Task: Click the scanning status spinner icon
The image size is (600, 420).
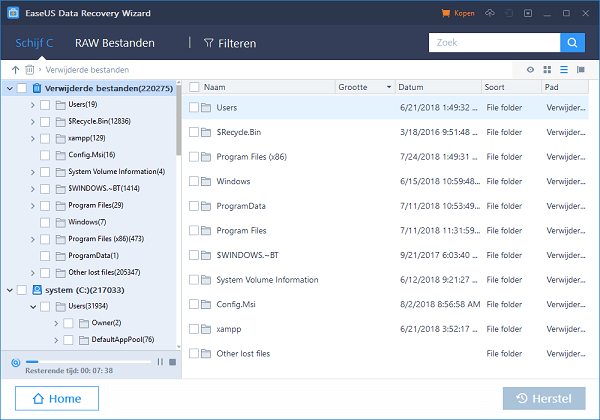Action: [16, 363]
